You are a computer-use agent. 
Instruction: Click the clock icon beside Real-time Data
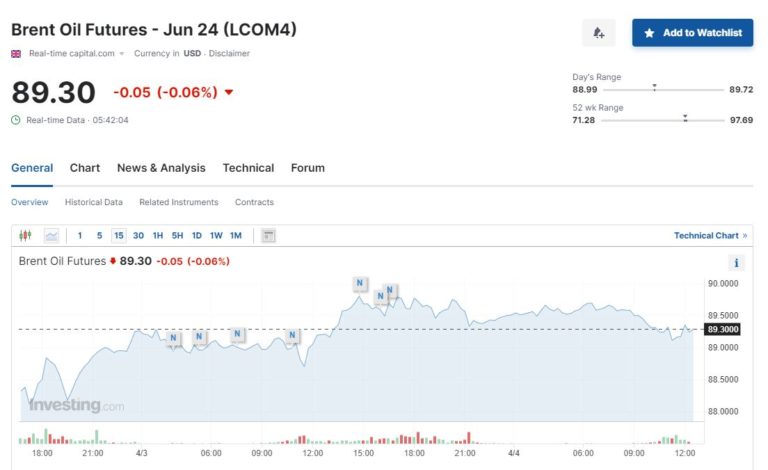[16, 120]
